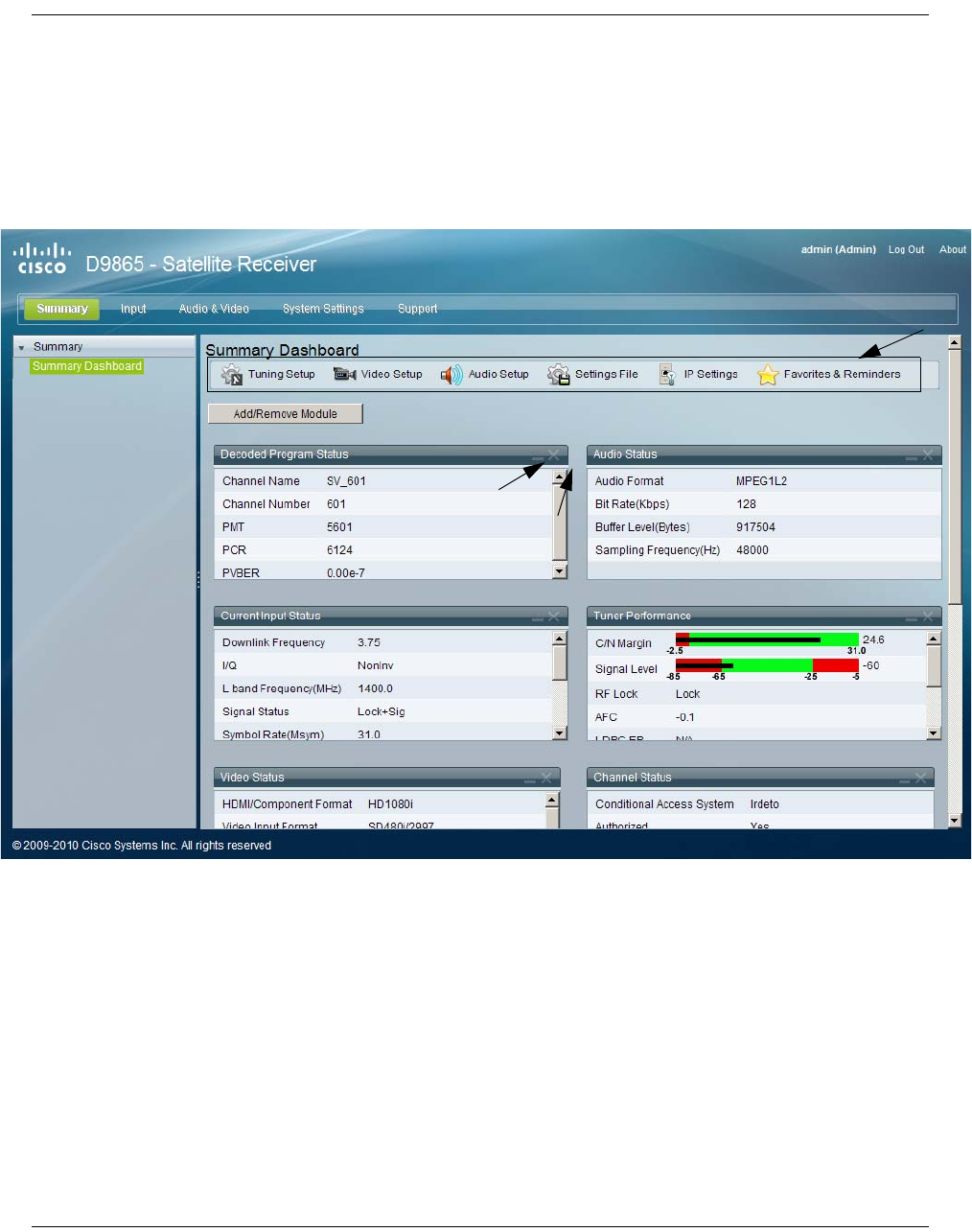The height and width of the screenshot is (1232, 972).
Task: Click main page scrollbar down arrow
Action: (954, 821)
